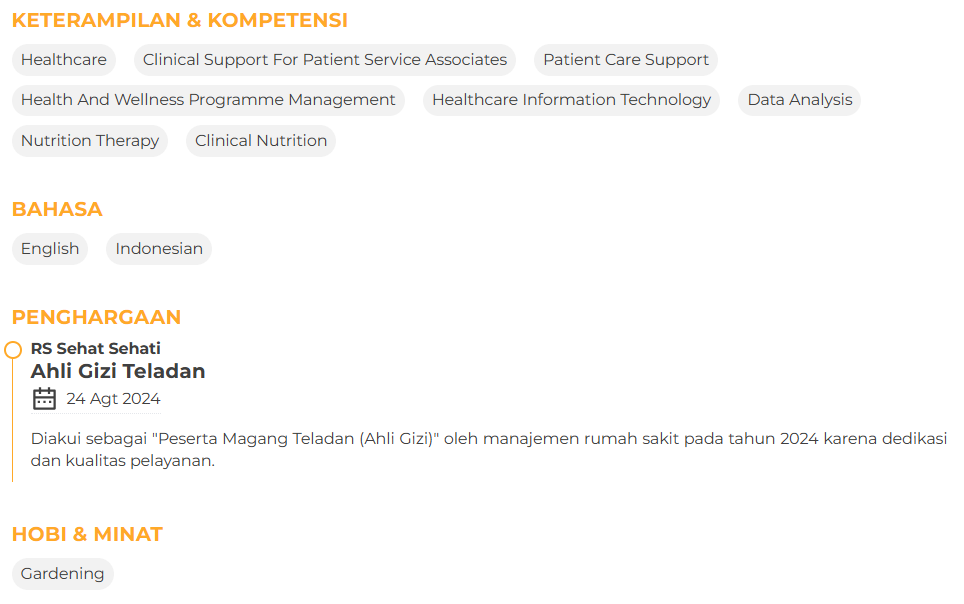
Task: Select Healthcare Information Technology tag
Action: click(x=571, y=100)
